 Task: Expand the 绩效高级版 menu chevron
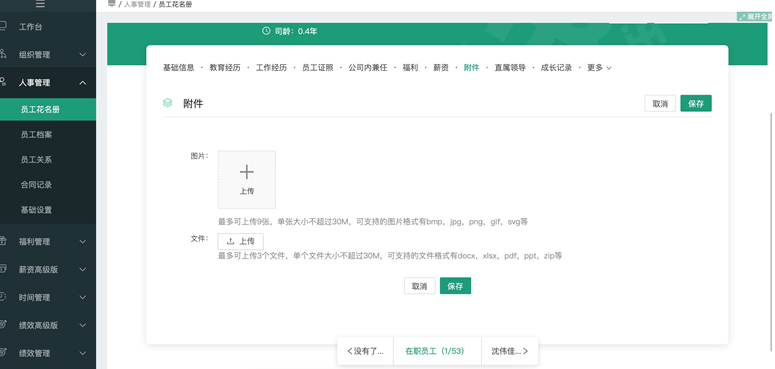(x=83, y=326)
